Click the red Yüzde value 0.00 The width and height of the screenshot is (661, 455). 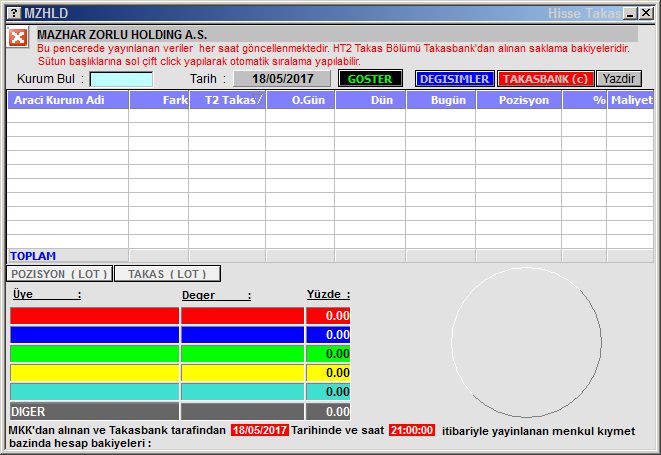point(328,316)
